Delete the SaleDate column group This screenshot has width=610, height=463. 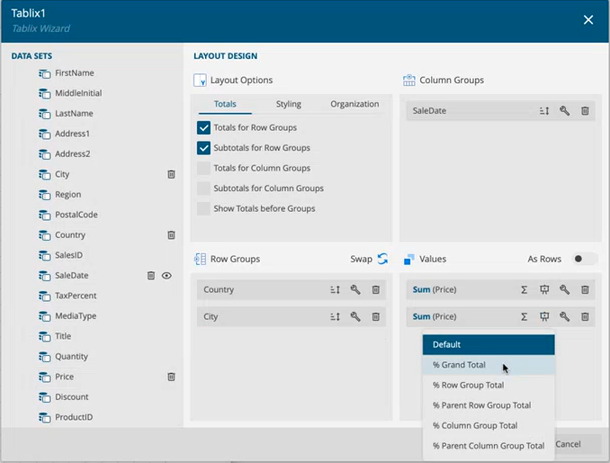(x=585, y=111)
